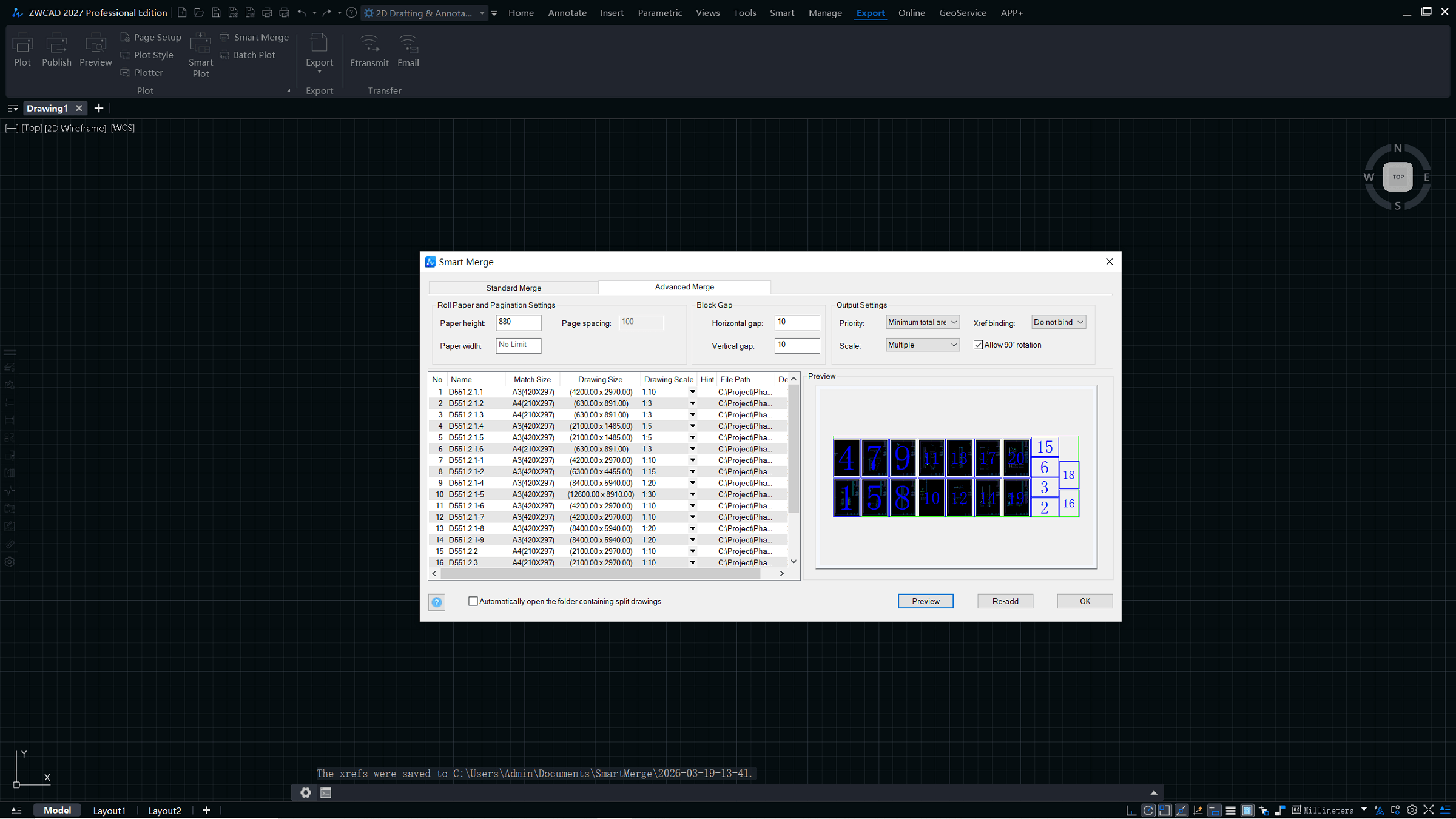Click the Preview button in dialog
The height and width of the screenshot is (819, 1456).
925,601
